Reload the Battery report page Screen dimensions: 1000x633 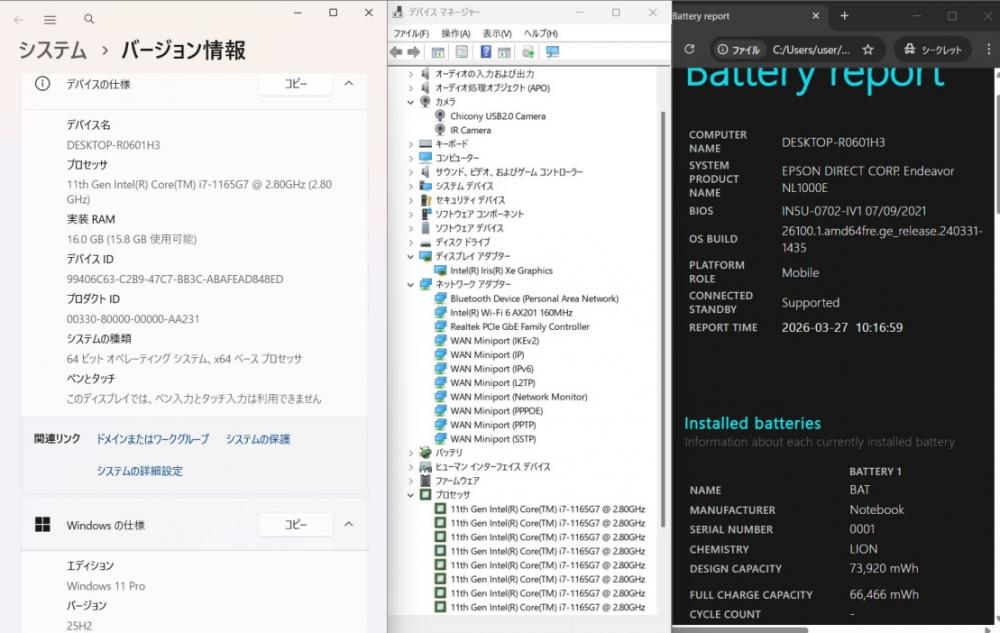pyautogui.click(x=689, y=49)
